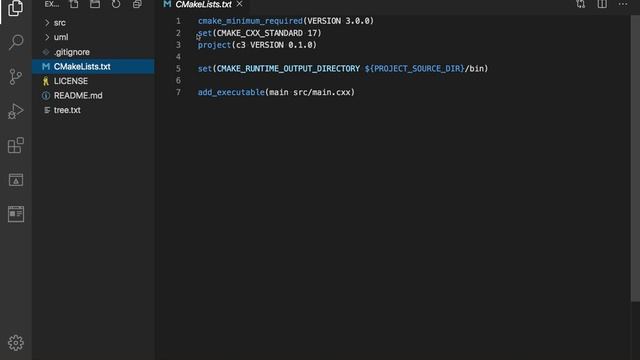Open the Run and Debug view
The image size is (640, 360).
pyautogui.click(x=16, y=111)
